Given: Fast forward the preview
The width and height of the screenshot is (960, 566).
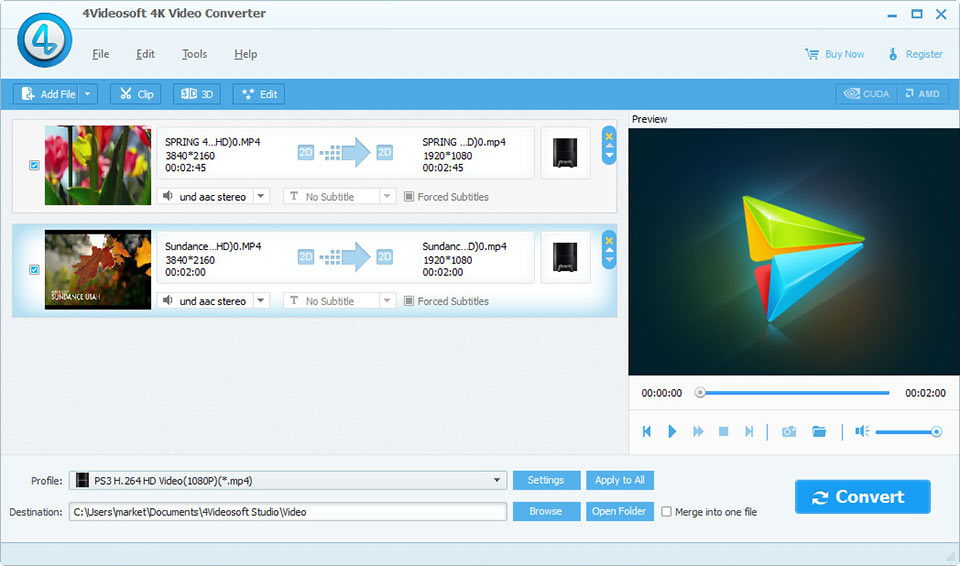Looking at the screenshot, I should (698, 431).
